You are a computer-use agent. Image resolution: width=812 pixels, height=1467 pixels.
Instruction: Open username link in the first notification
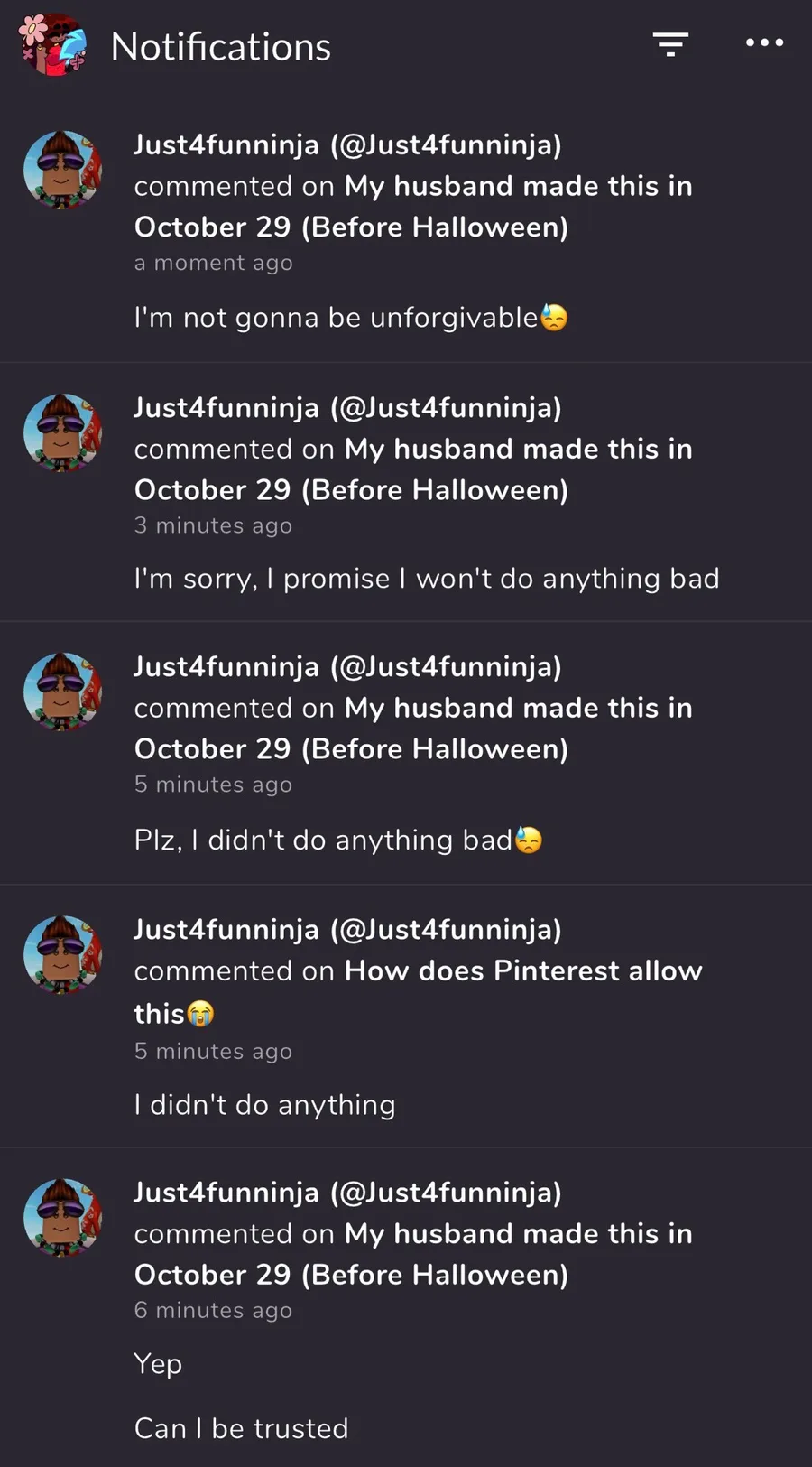(x=347, y=144)
